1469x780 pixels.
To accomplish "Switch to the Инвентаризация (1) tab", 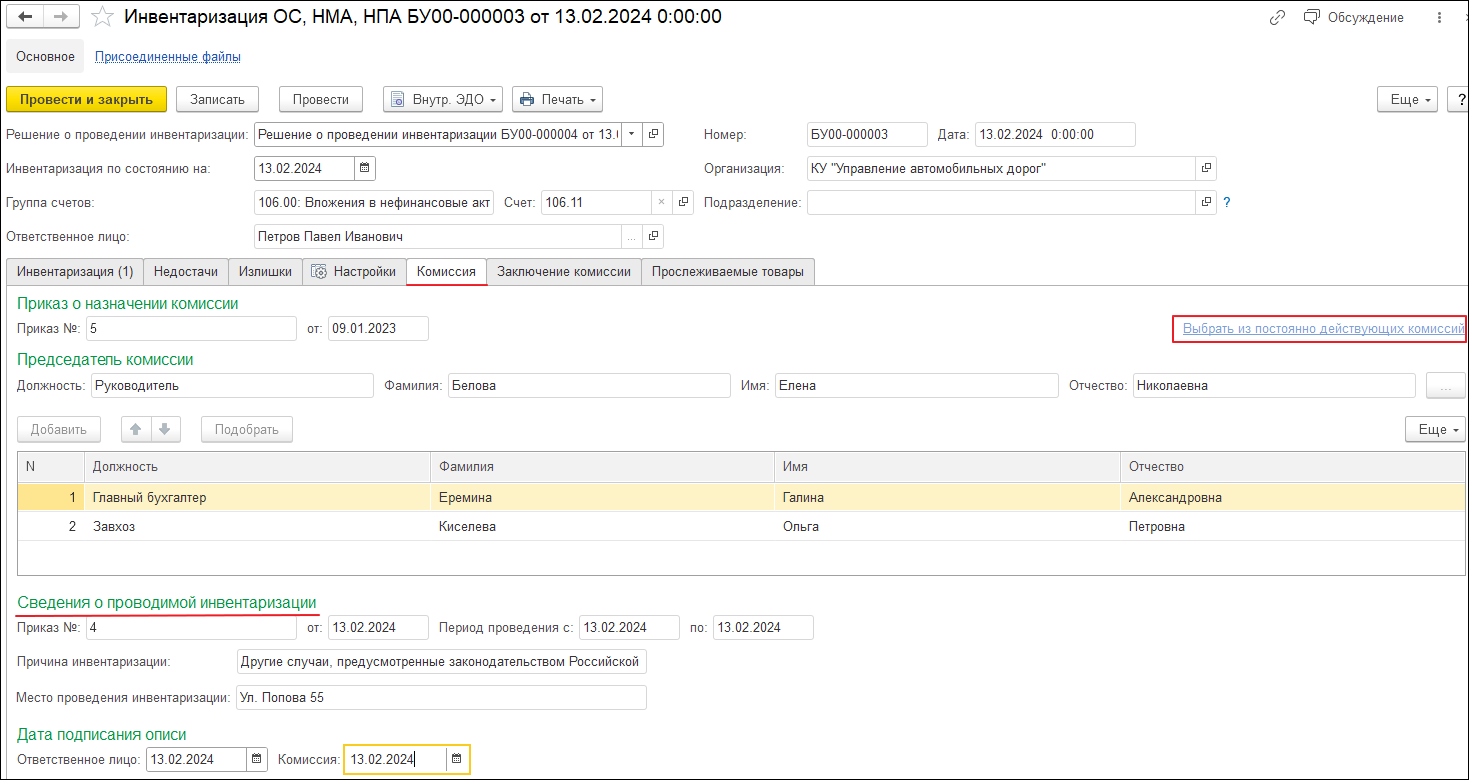I will [75, 271].
